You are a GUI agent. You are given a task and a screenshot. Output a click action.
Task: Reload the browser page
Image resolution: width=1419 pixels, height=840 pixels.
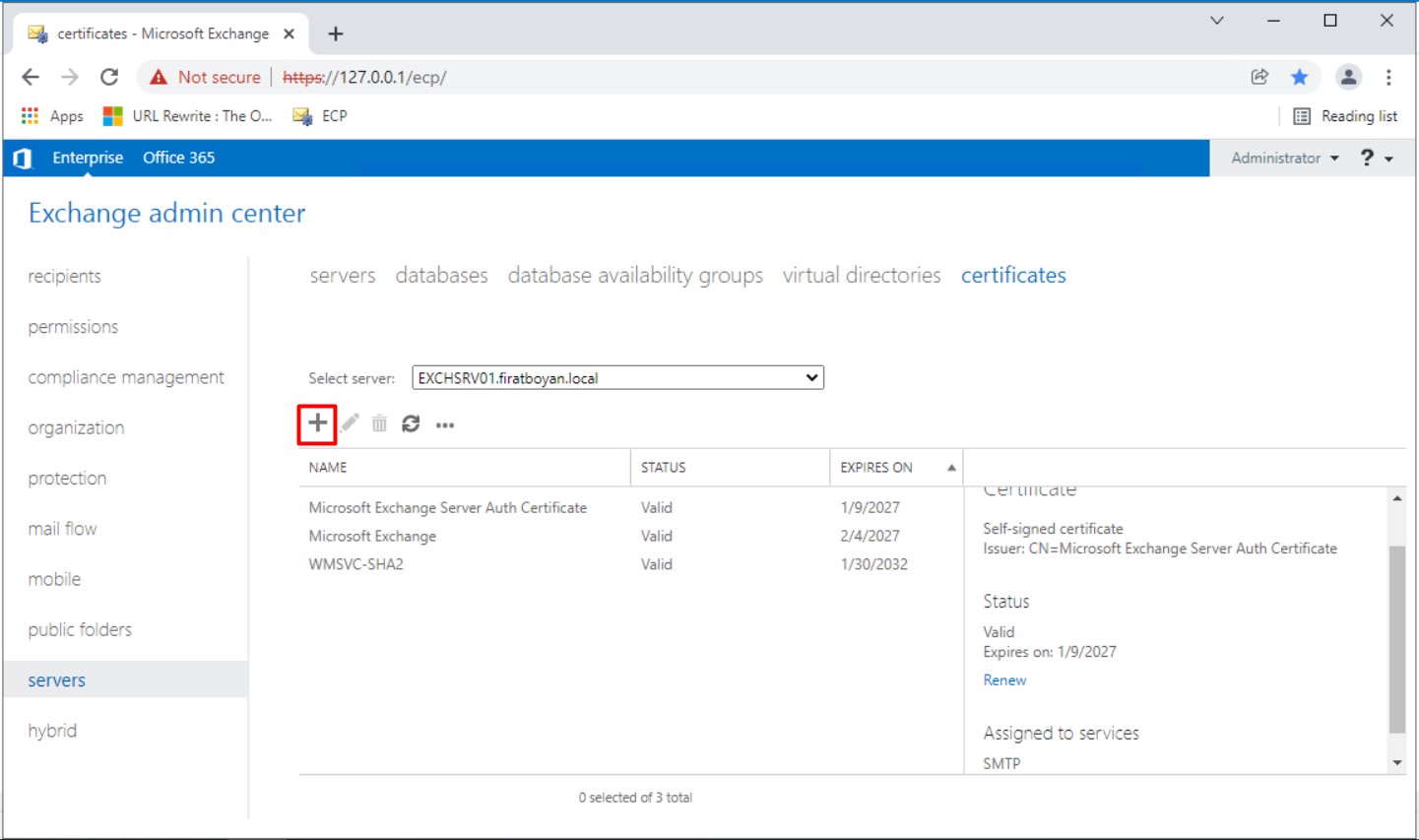[109, 77]
